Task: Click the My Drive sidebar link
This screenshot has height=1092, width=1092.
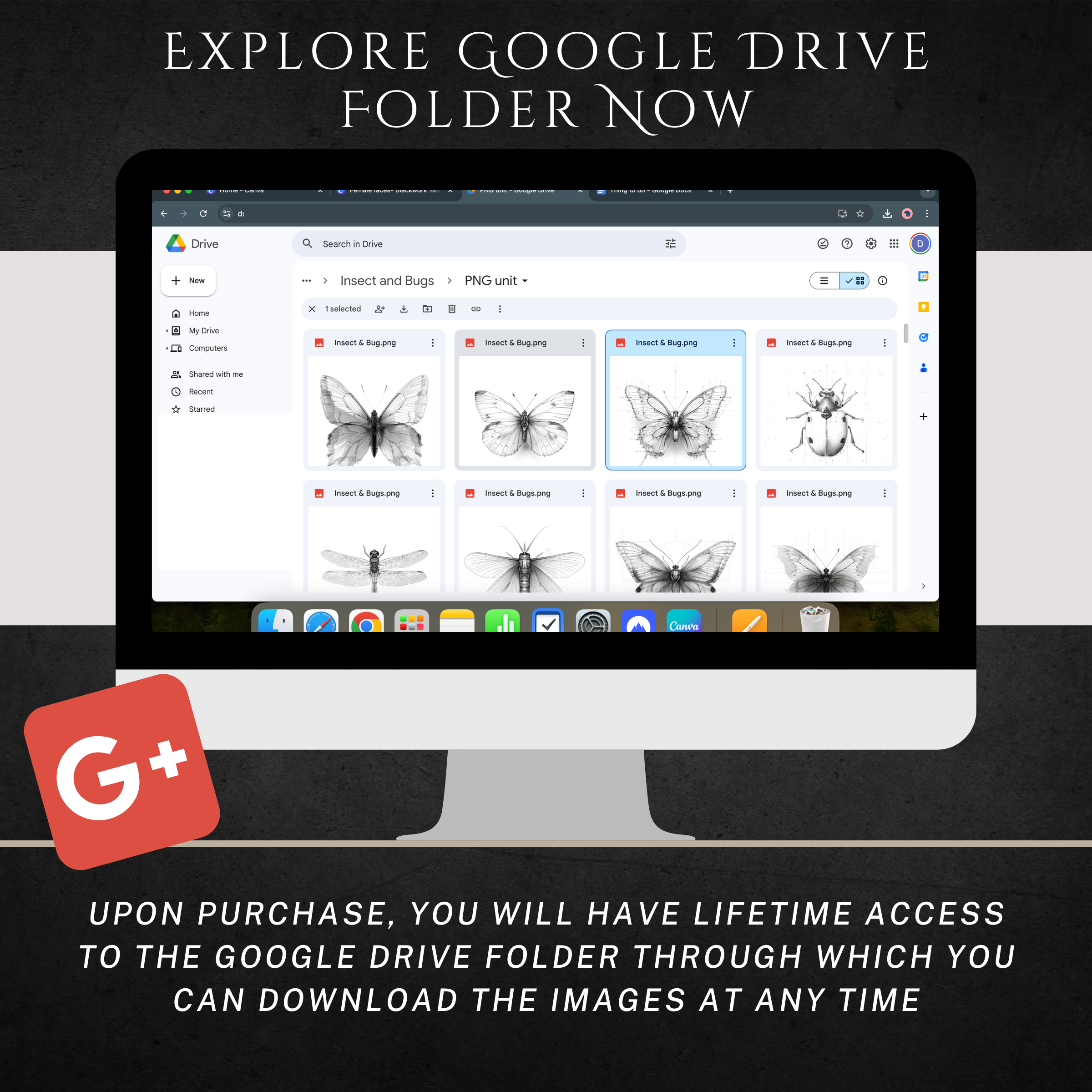Action: click(204, 329)
